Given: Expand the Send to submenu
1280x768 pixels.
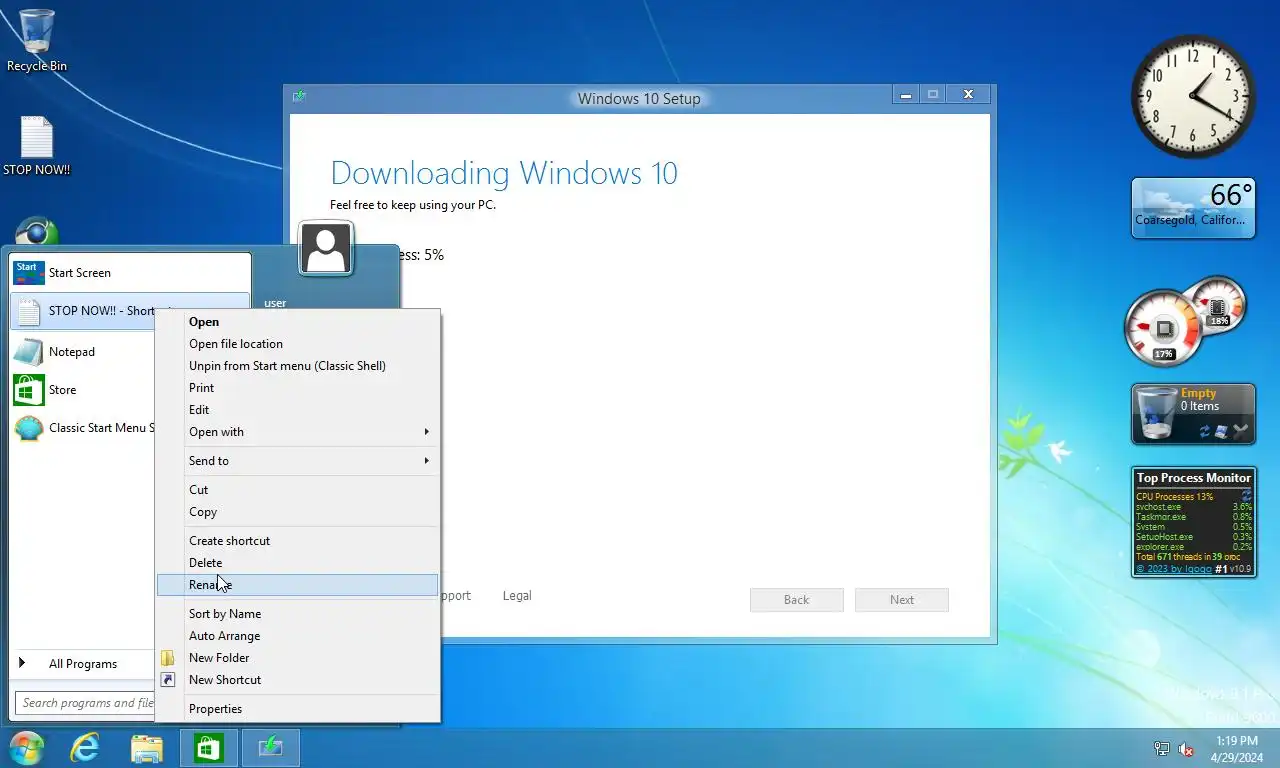Looking at the screenshot, I should (298, 461).
